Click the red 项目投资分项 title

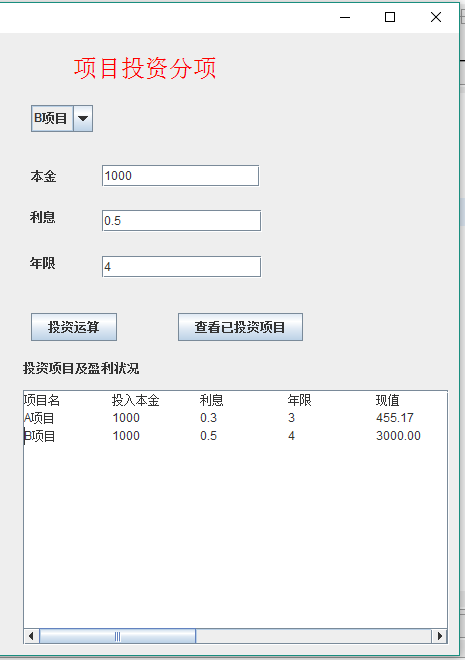145,68
